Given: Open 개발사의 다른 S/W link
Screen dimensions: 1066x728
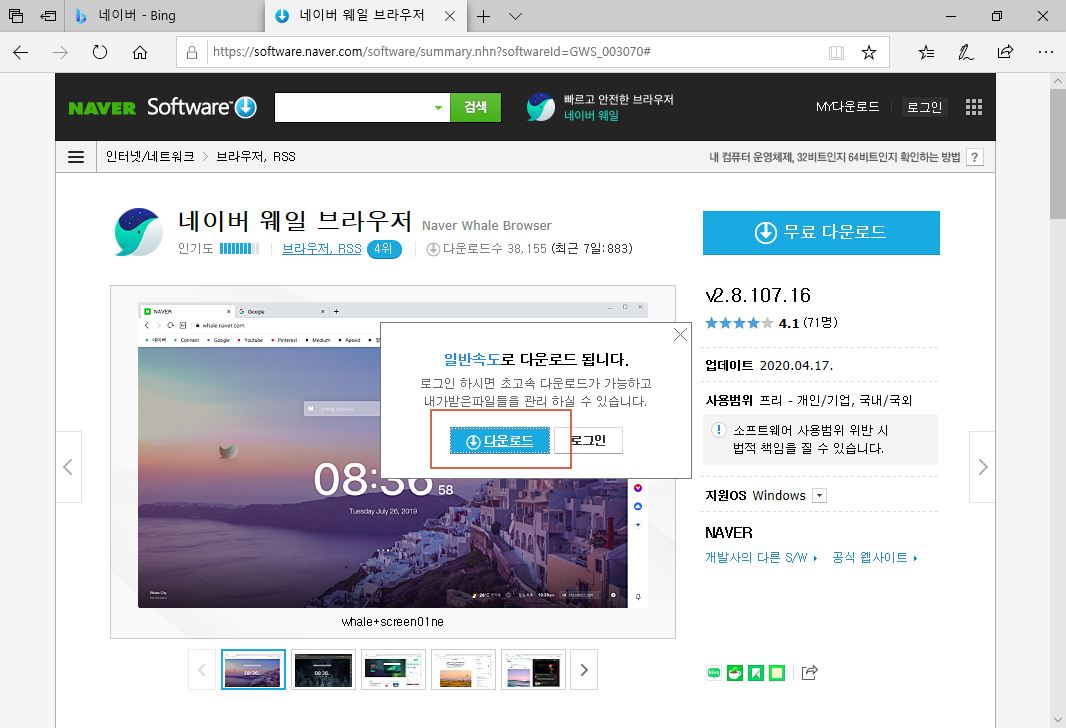Looking at the screenshot, I should point(761,558).
